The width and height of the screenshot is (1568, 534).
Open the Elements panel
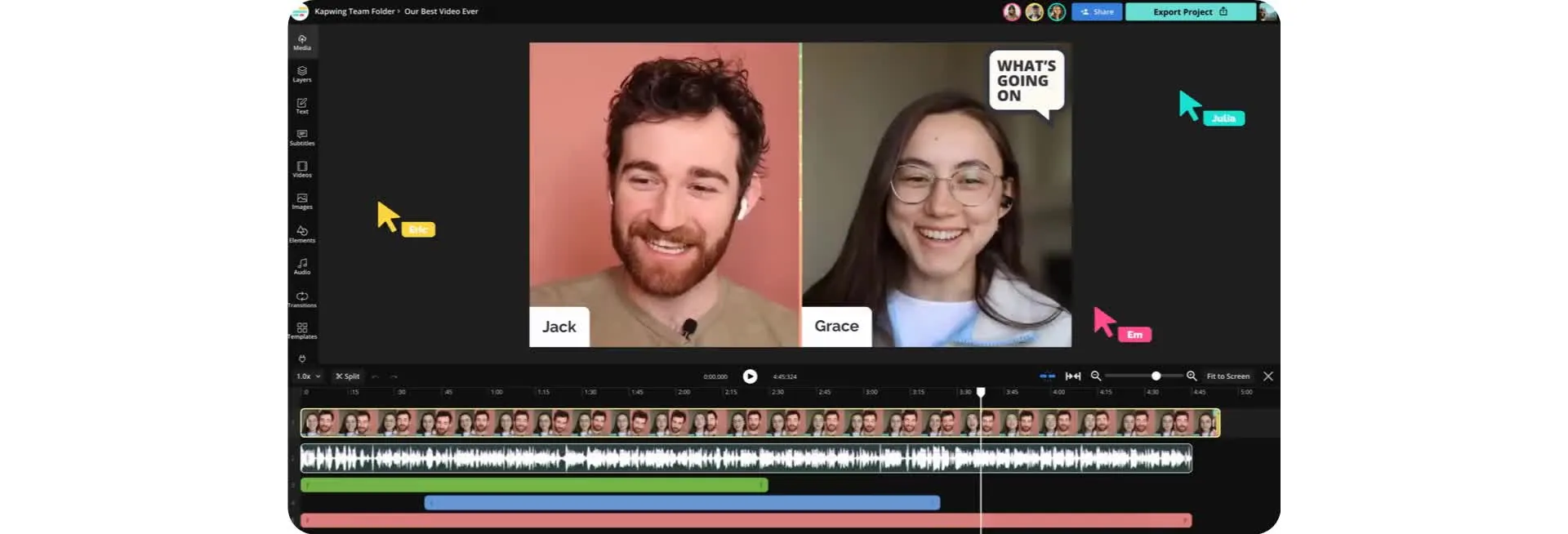pyautogui.click(x=302, y=234)
